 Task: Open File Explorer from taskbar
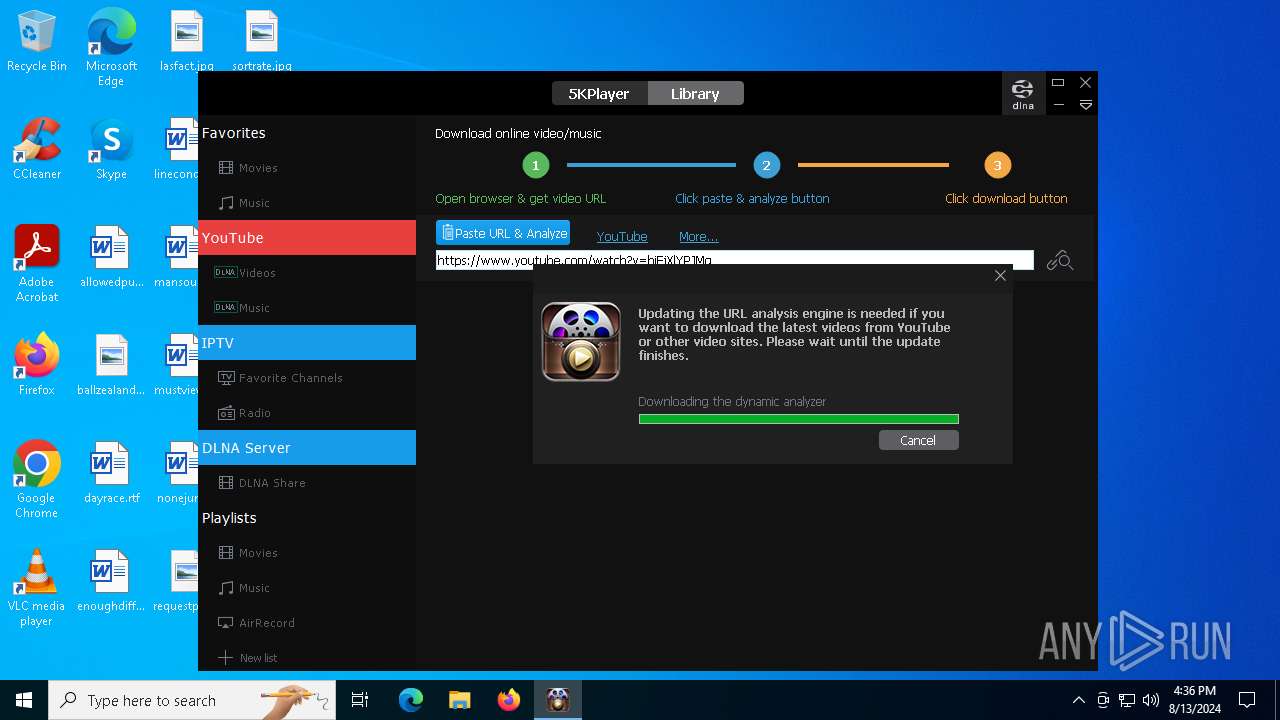pyautogui.click(x=459, y=700)
